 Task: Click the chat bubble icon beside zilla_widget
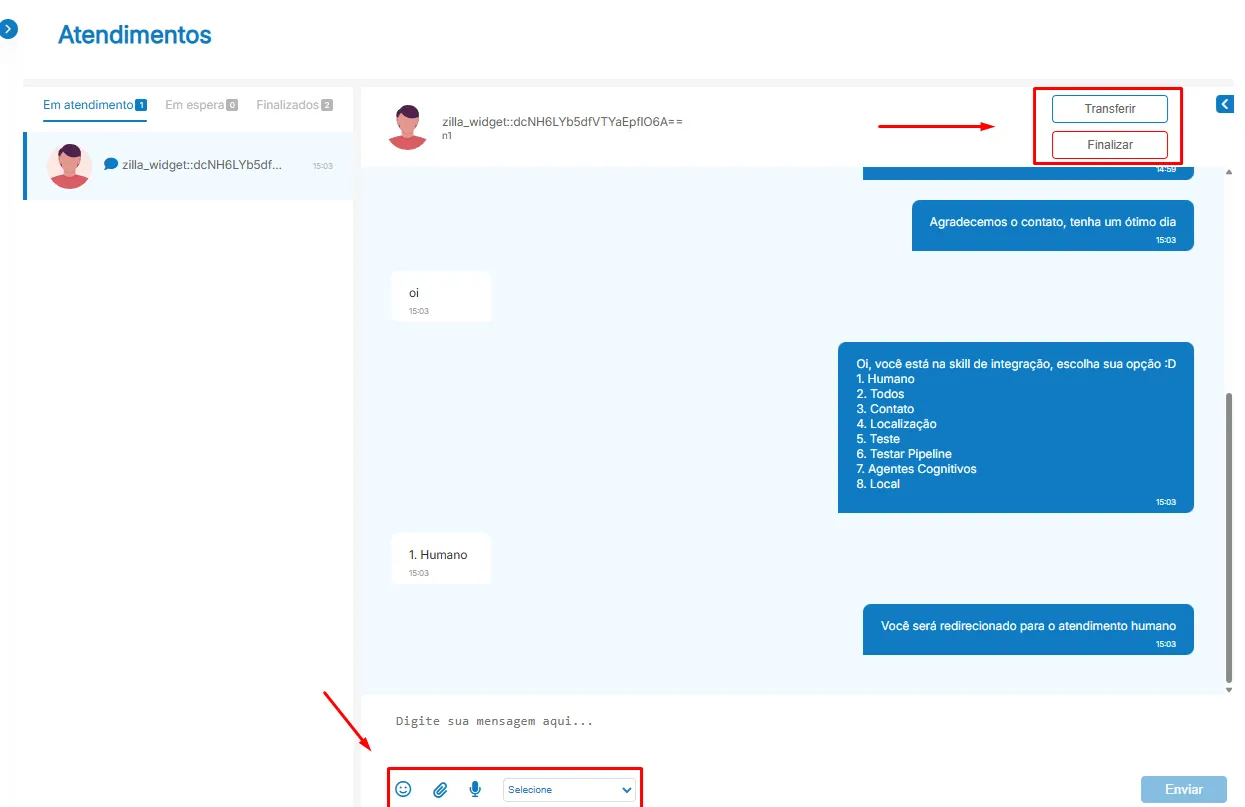coord(111,164)
